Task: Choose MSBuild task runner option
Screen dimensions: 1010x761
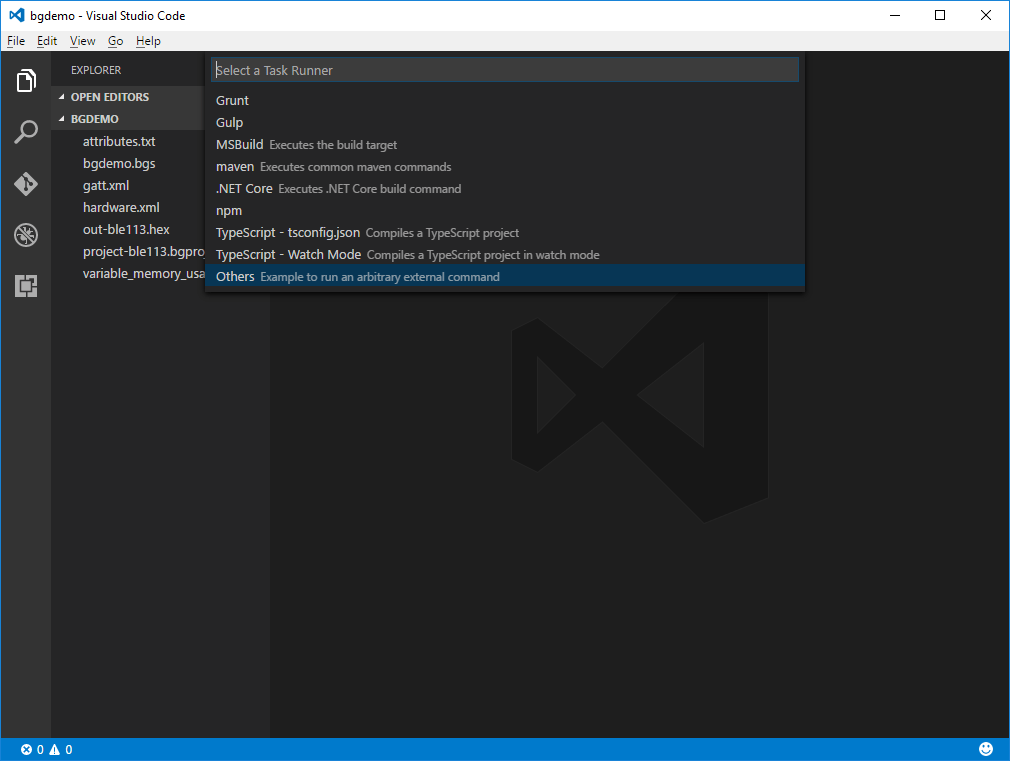Action: tap(505, 144)
